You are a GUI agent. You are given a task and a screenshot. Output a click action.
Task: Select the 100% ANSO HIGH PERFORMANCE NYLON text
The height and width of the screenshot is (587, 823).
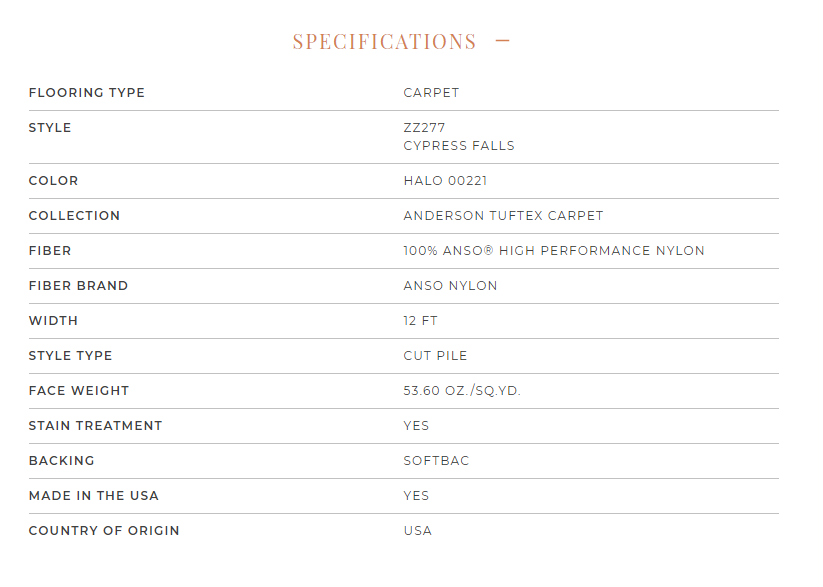pos(554,250)
